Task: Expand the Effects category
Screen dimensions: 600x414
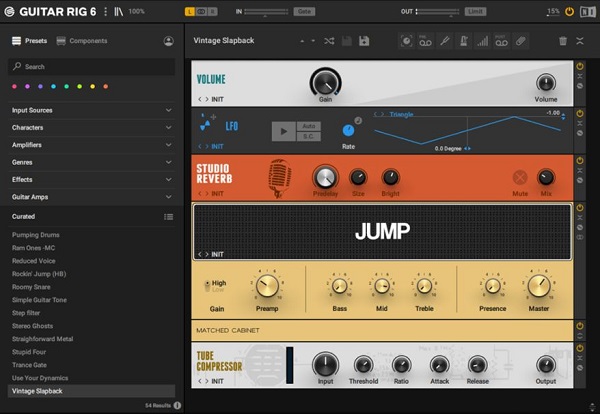Action: (x=91, y=179)
